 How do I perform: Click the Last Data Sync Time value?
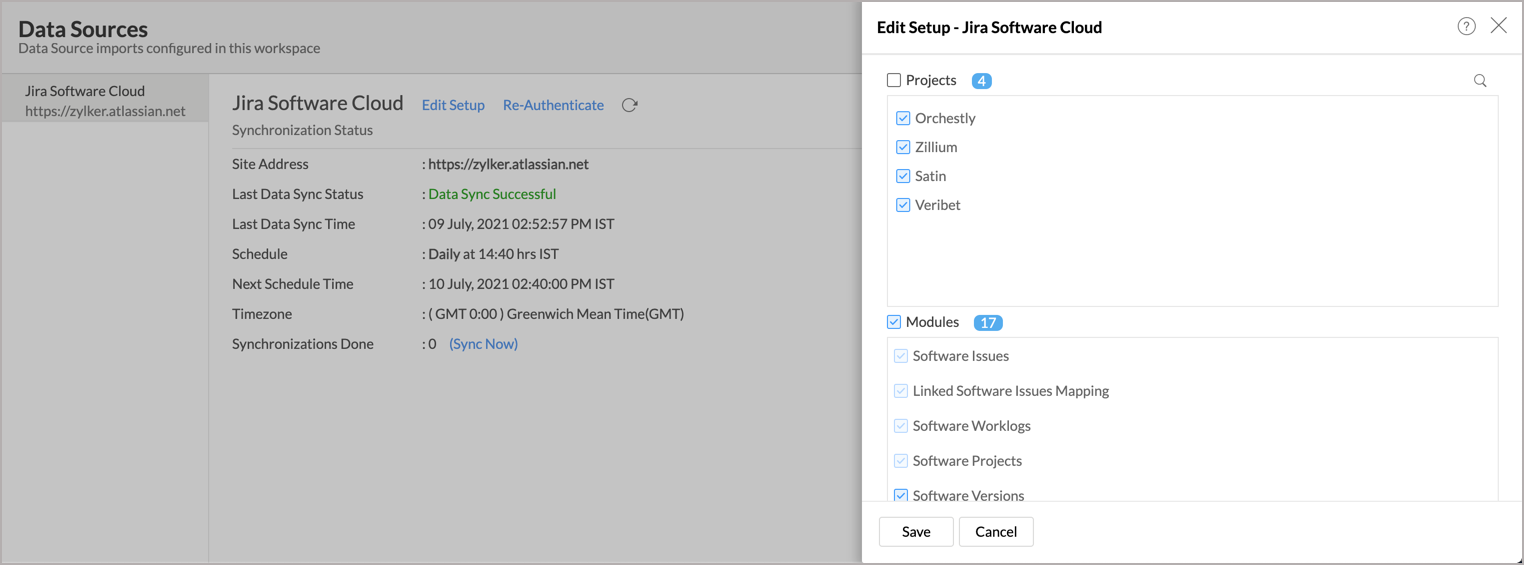(521, 224)
